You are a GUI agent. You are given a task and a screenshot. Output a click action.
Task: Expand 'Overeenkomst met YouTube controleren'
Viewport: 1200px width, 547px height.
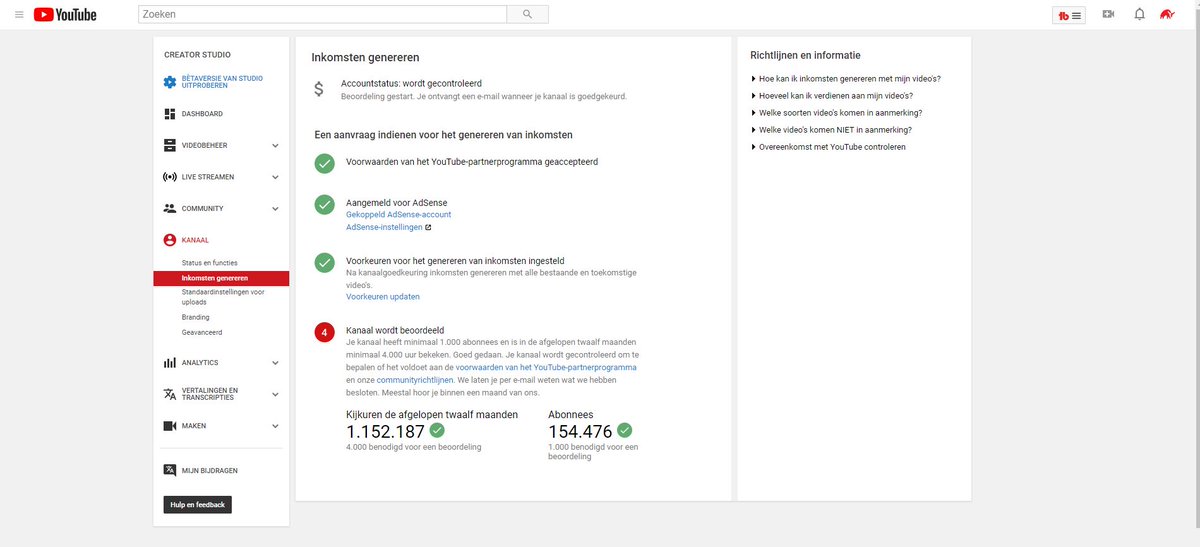click(x=828, y=147)
